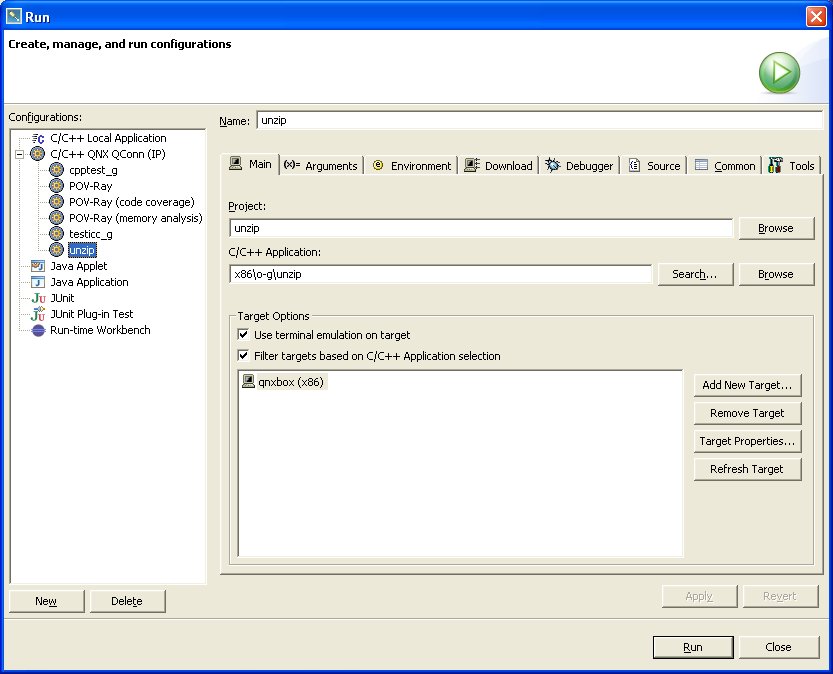Click the C/C++ Local Application icon

tap(36, 138)
